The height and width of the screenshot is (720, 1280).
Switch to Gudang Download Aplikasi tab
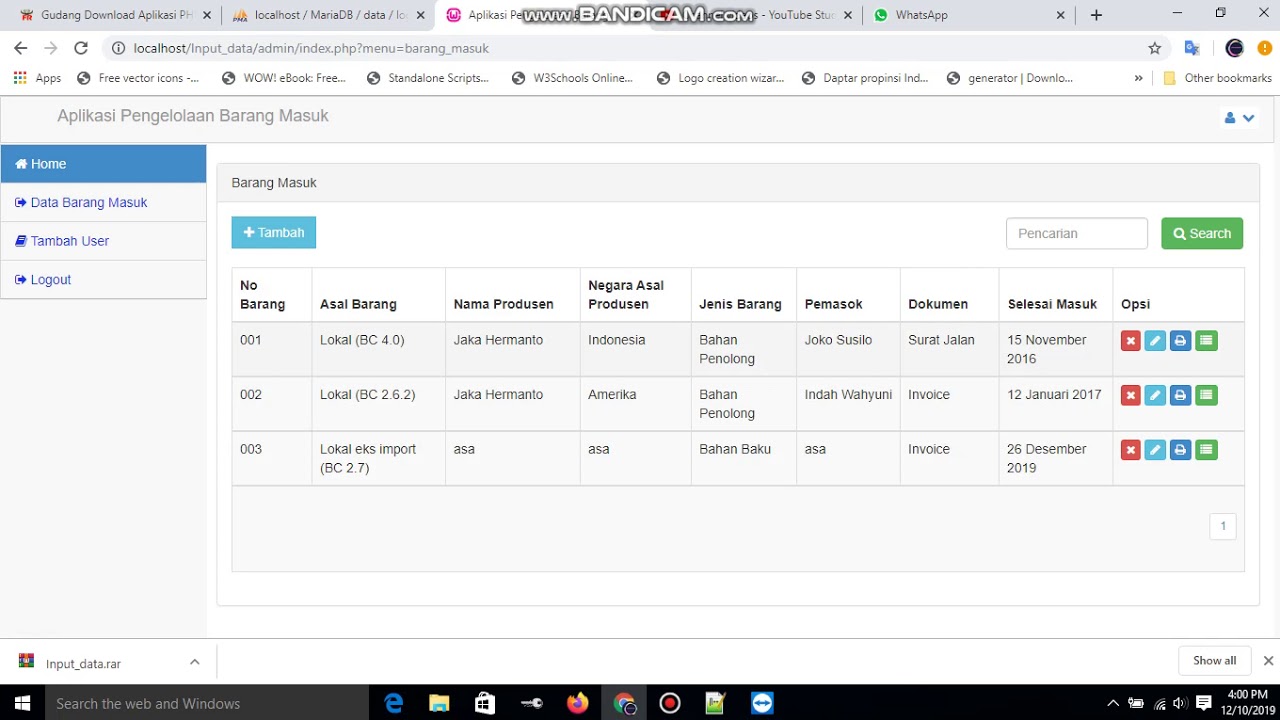(x=115, y=15)
